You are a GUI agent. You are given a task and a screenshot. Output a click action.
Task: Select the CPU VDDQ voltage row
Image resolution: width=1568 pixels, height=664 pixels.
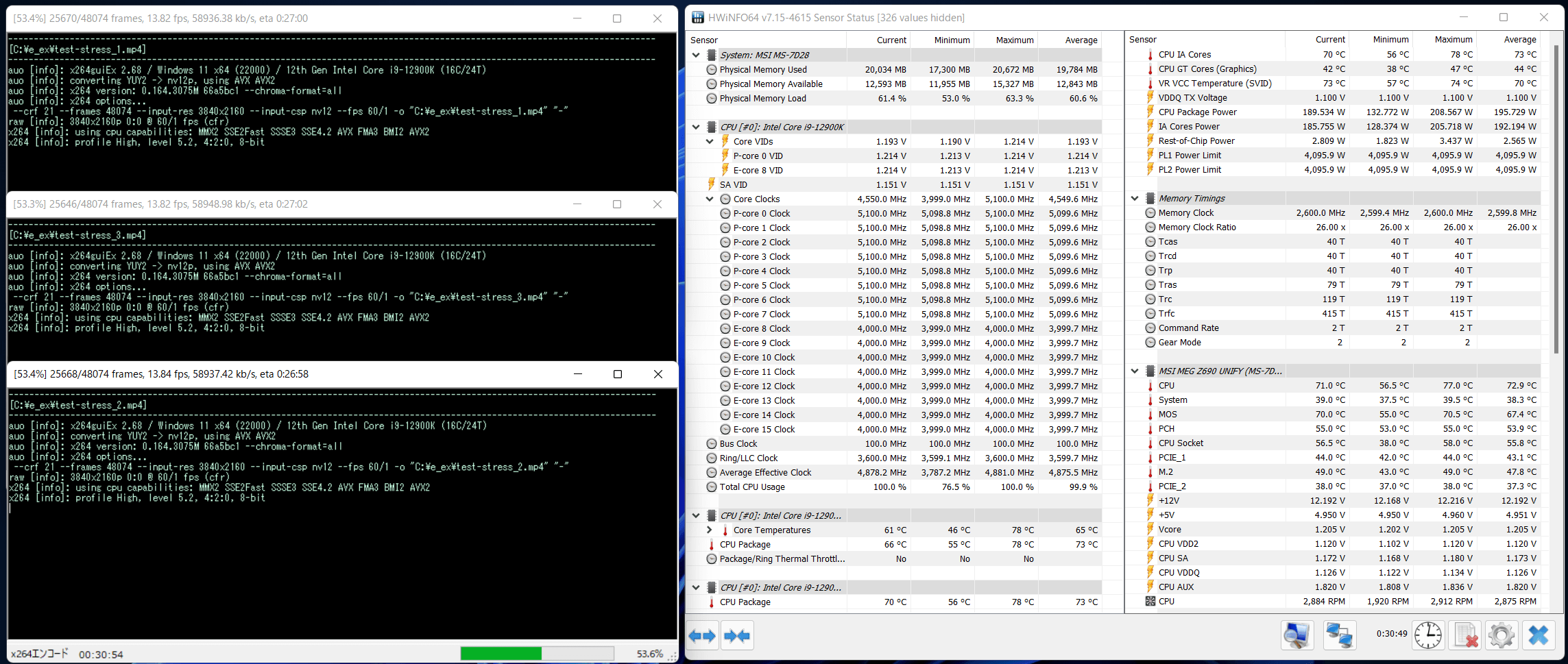[x=1334, y=573]
